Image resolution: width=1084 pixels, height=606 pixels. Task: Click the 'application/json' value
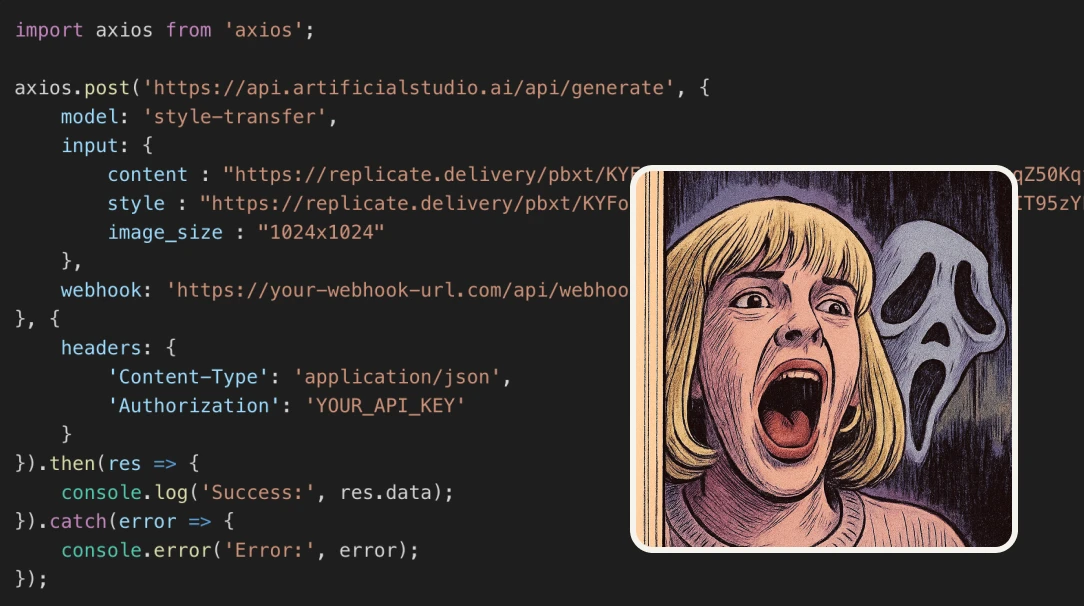click(x=397, y=377)
